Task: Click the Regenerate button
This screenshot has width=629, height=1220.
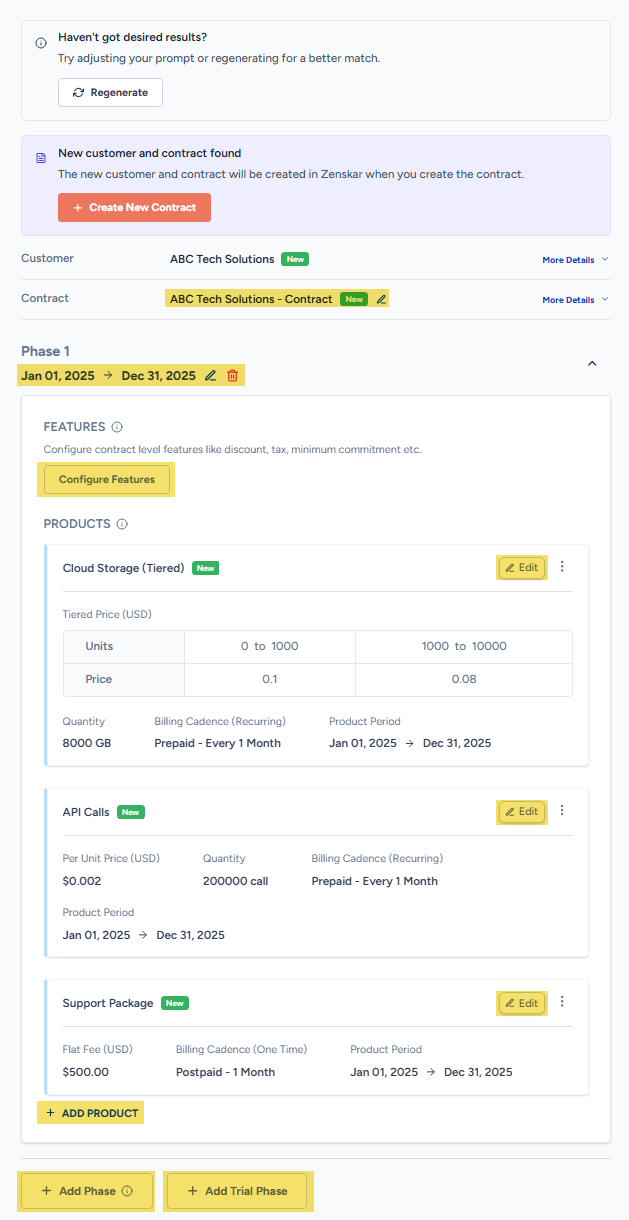Action: [x=110, y=92]
